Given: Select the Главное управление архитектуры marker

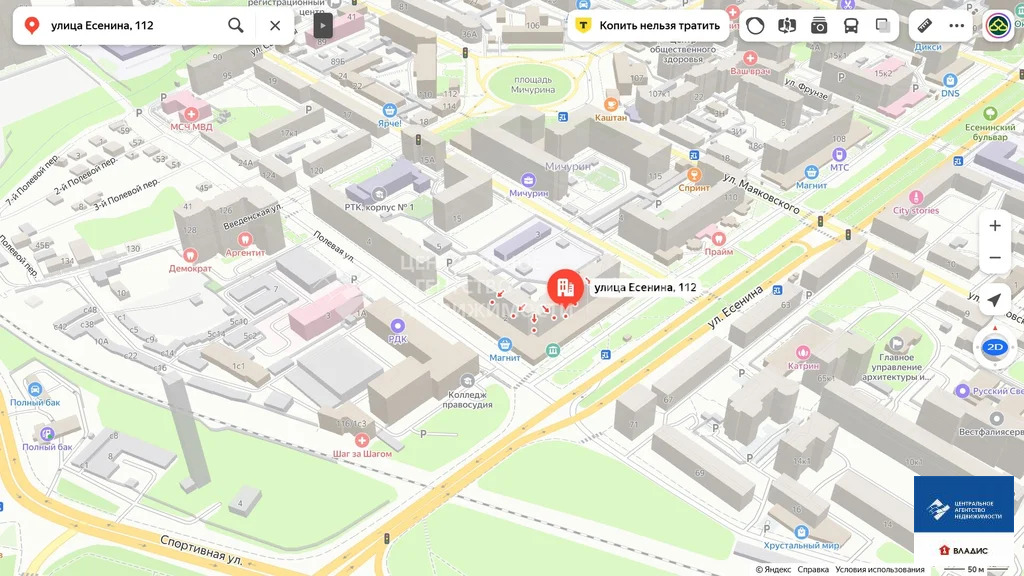Looking at the screenshot, I should [897, 344].
